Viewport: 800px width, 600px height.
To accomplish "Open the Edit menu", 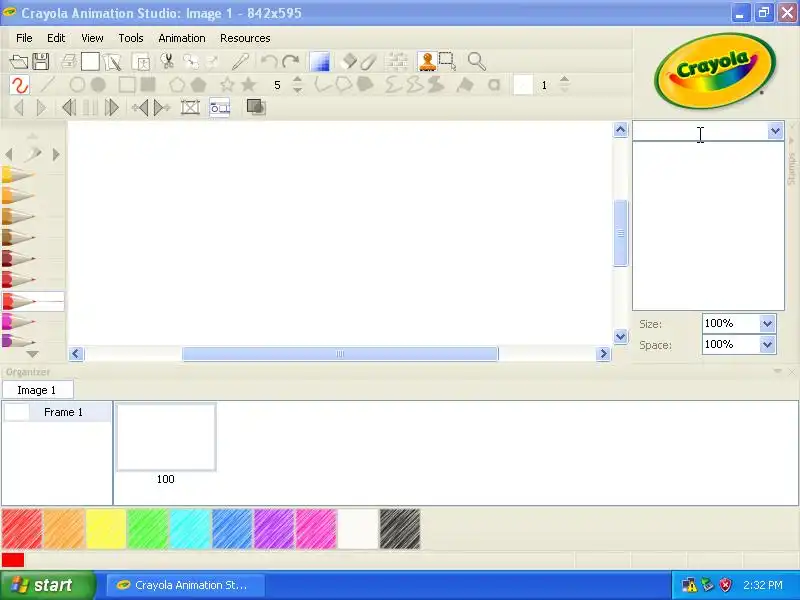I will (56, 38).
